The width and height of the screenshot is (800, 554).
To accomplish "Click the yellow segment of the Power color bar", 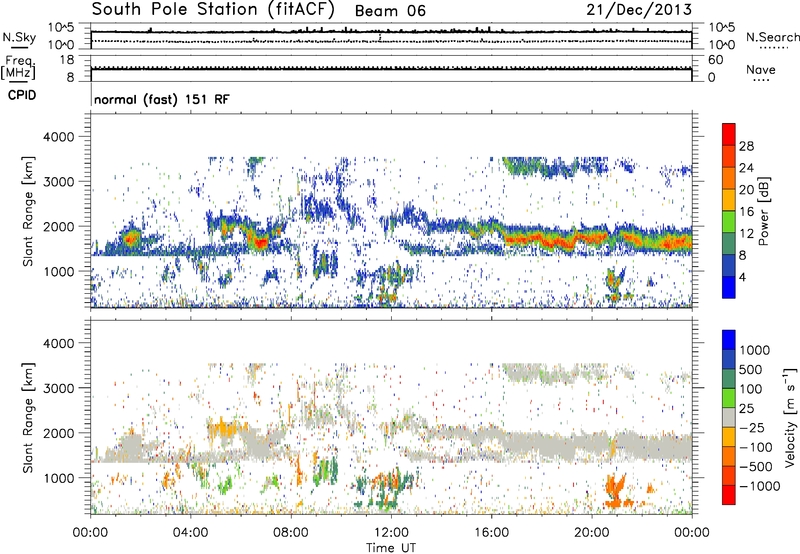I will pyautogui.click(x=729, y=200).
